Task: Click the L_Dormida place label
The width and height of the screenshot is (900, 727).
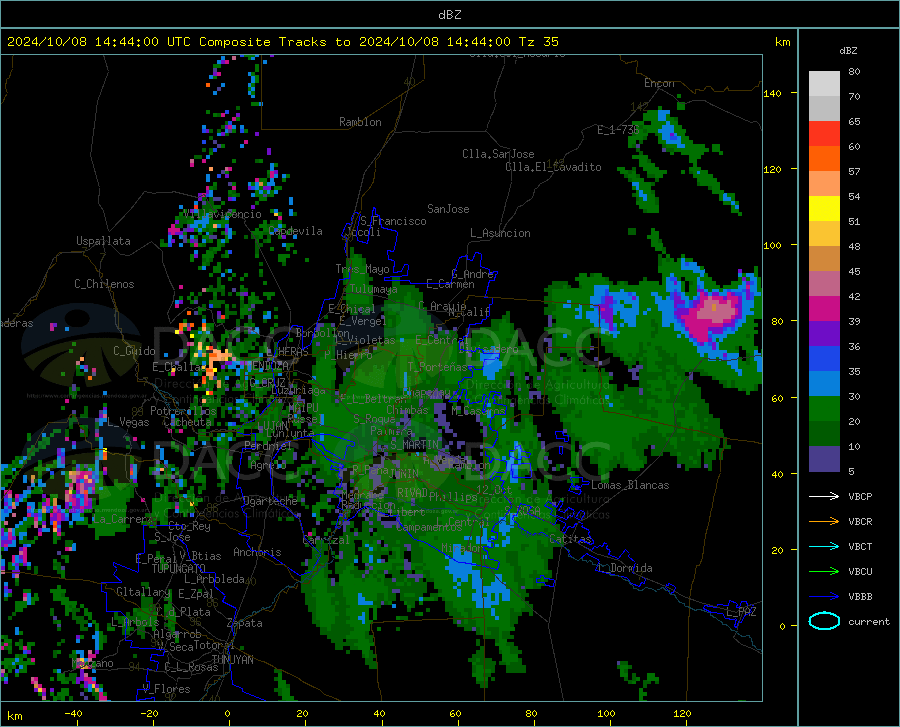Action: [x=624, y=568]
